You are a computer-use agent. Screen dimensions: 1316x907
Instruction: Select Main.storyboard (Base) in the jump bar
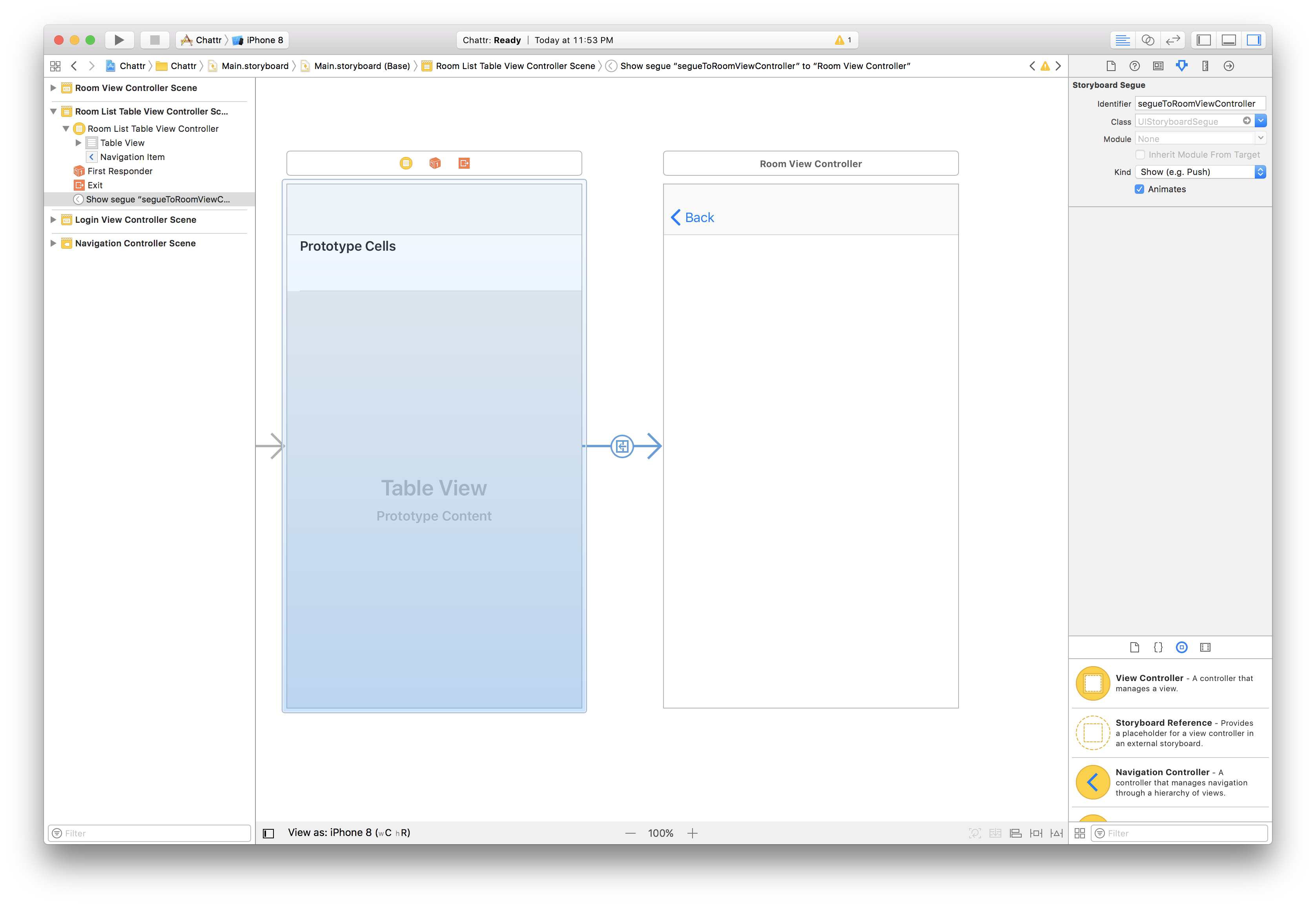click(x=362, y=66)
